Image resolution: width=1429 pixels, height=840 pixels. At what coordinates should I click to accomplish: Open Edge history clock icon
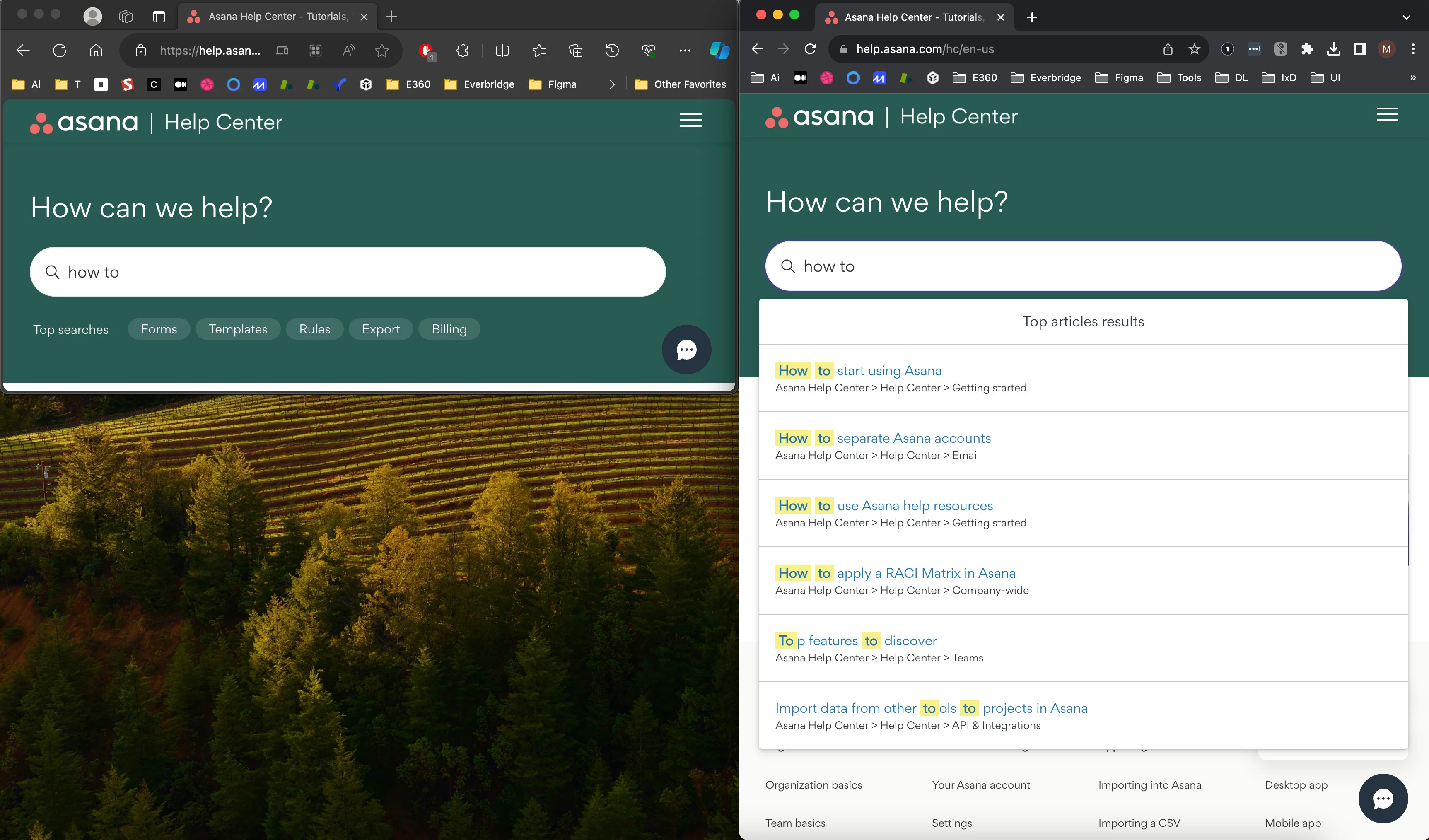tap(612, 51)
